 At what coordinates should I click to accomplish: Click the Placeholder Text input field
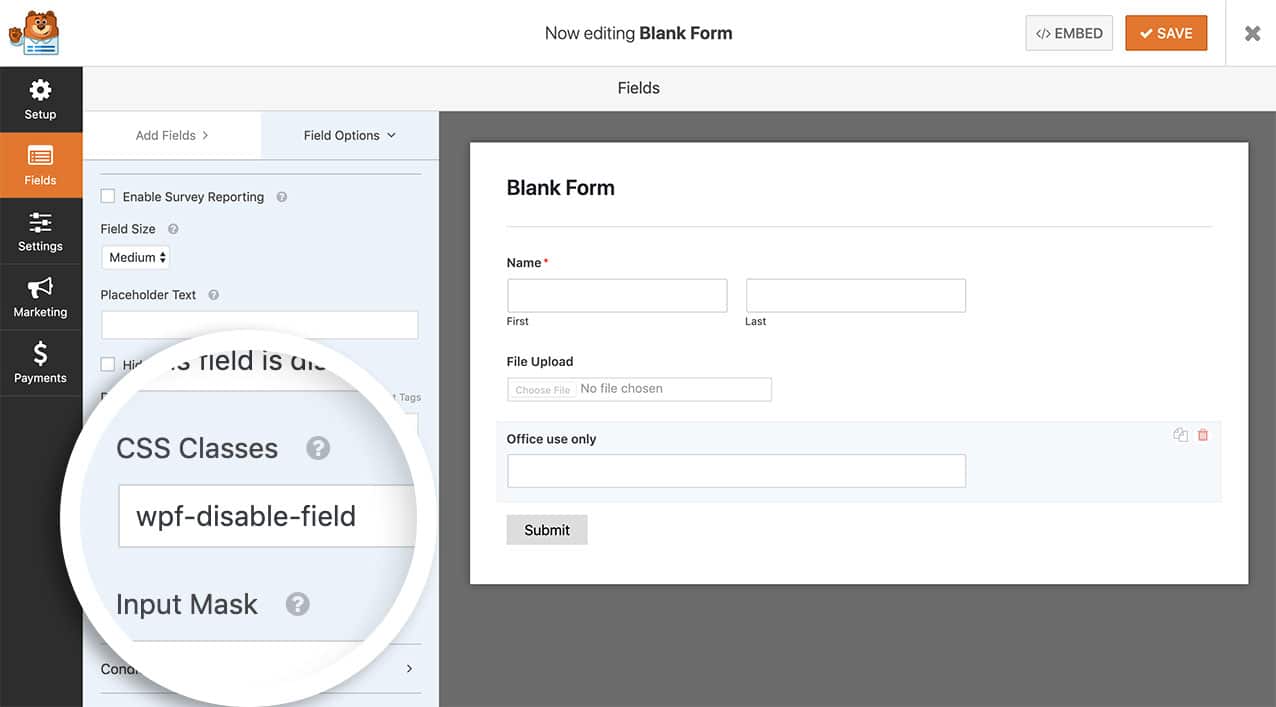coord(259,325)
